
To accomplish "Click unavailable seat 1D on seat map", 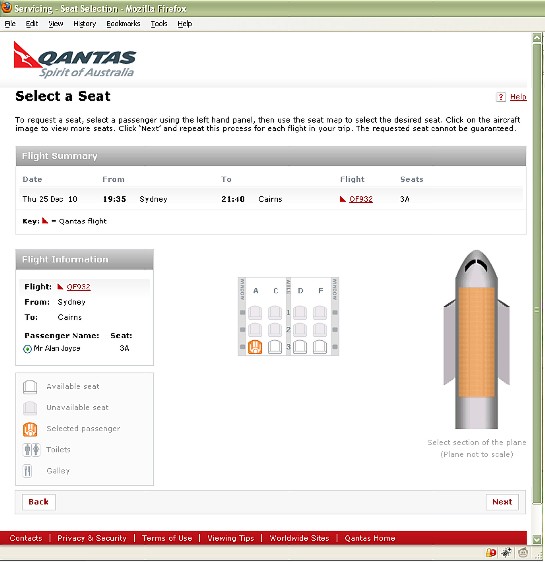I will pos(300,313).
